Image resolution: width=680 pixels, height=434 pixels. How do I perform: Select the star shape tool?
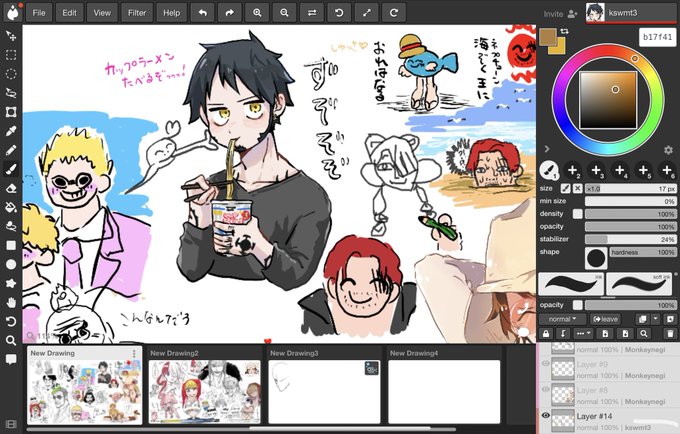tap(11, 283)
